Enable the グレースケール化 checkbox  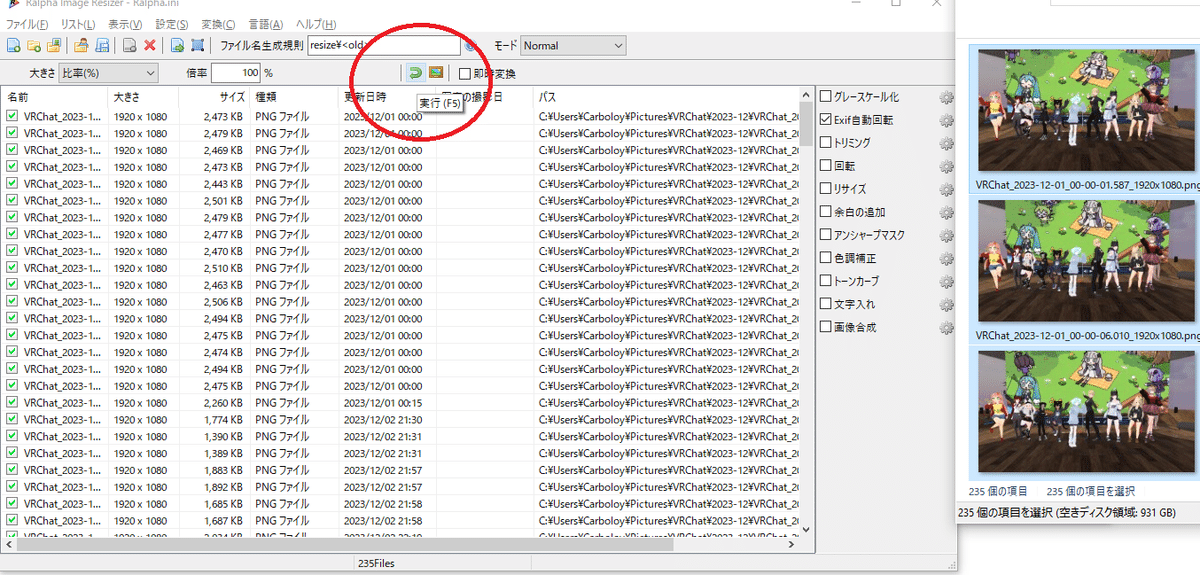coord(826,97)
